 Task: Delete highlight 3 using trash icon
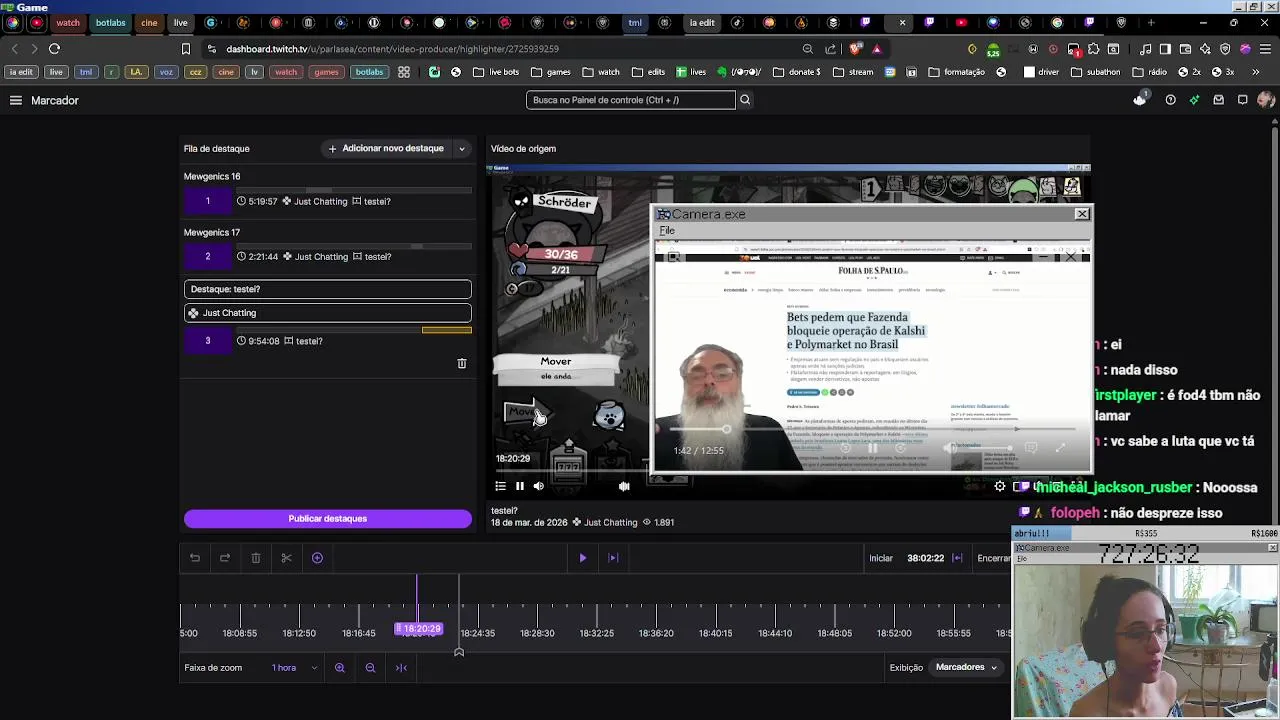point(462,364)
